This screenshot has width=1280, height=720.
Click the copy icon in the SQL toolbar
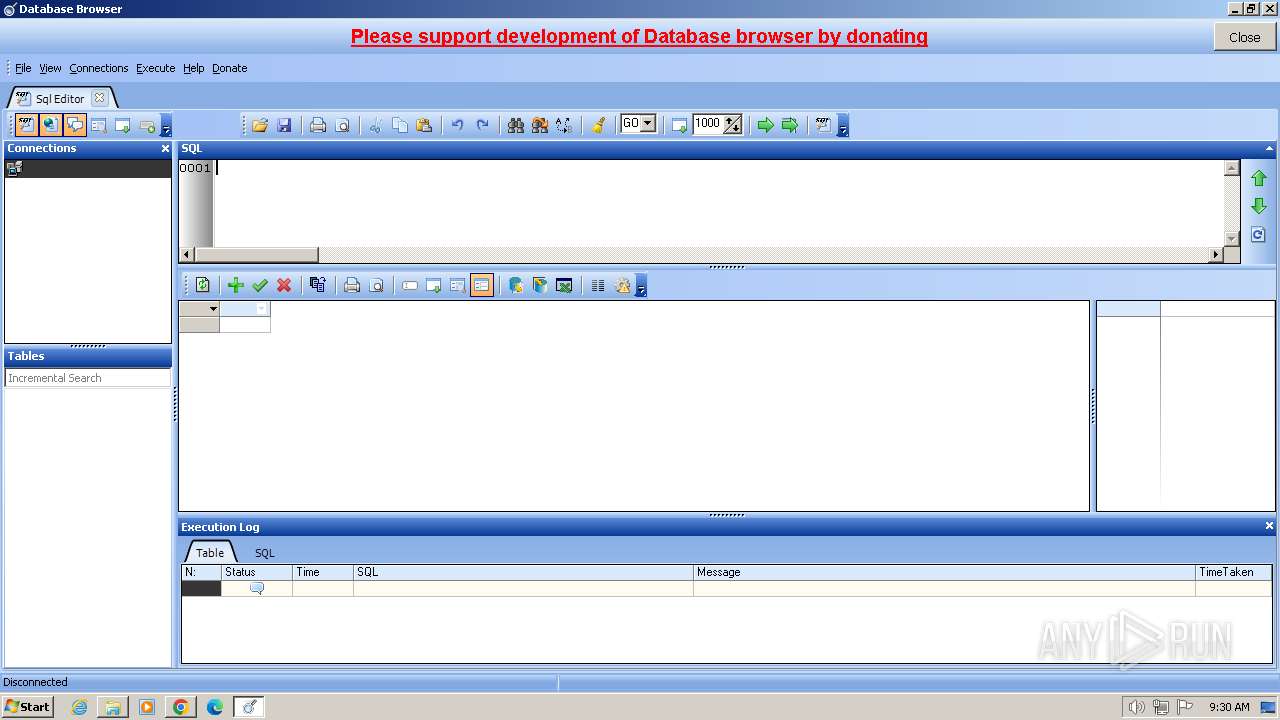click(x=399, y=125)
